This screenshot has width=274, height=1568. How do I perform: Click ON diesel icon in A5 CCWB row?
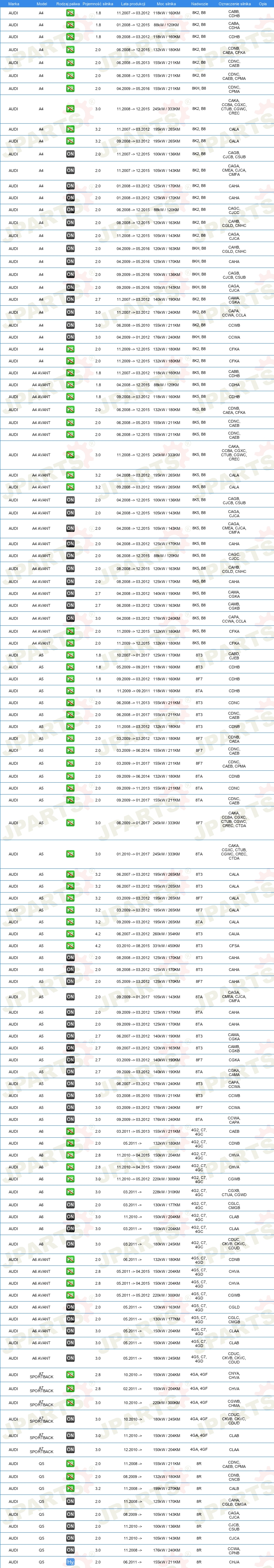70,1096
